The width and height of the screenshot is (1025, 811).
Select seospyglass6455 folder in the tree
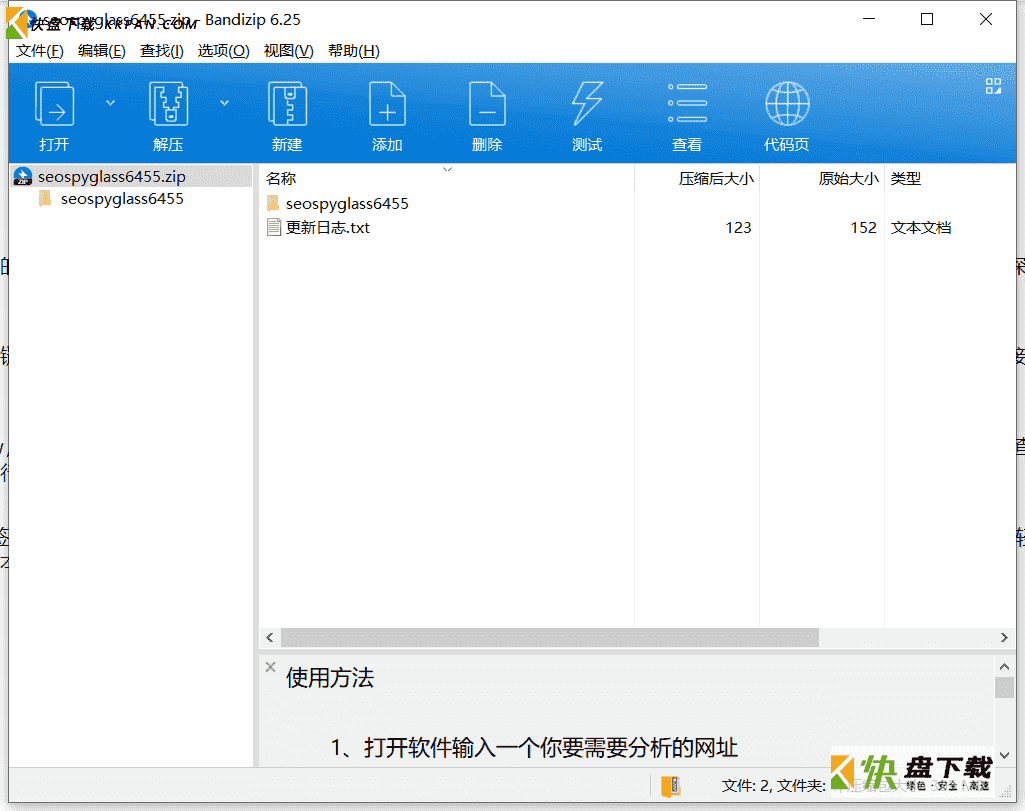(122, 199)
